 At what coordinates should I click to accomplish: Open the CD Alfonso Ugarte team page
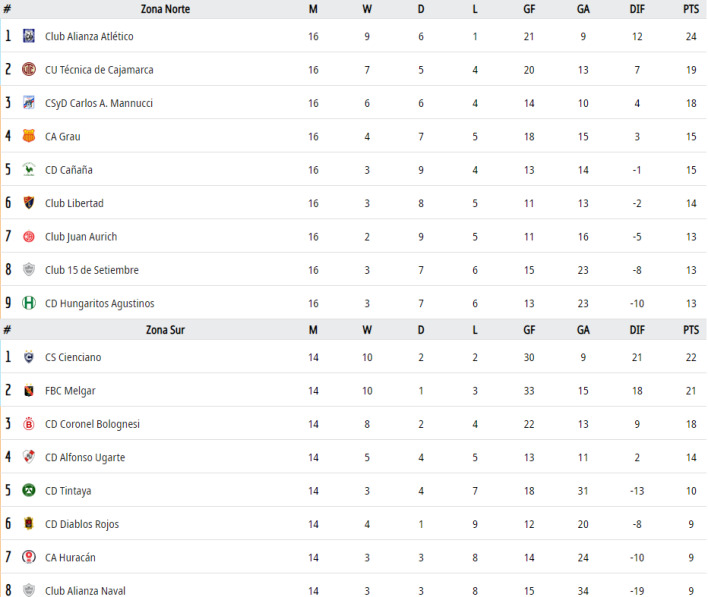[85, 457]
